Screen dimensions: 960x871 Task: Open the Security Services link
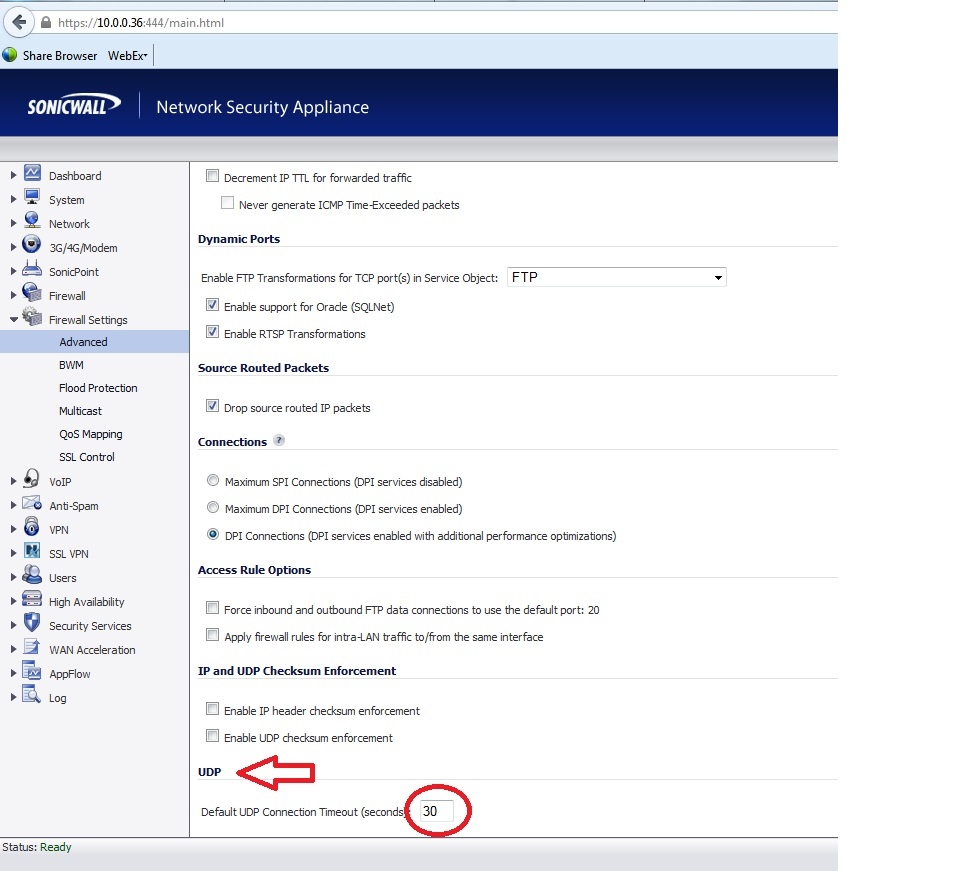point(90,626)
